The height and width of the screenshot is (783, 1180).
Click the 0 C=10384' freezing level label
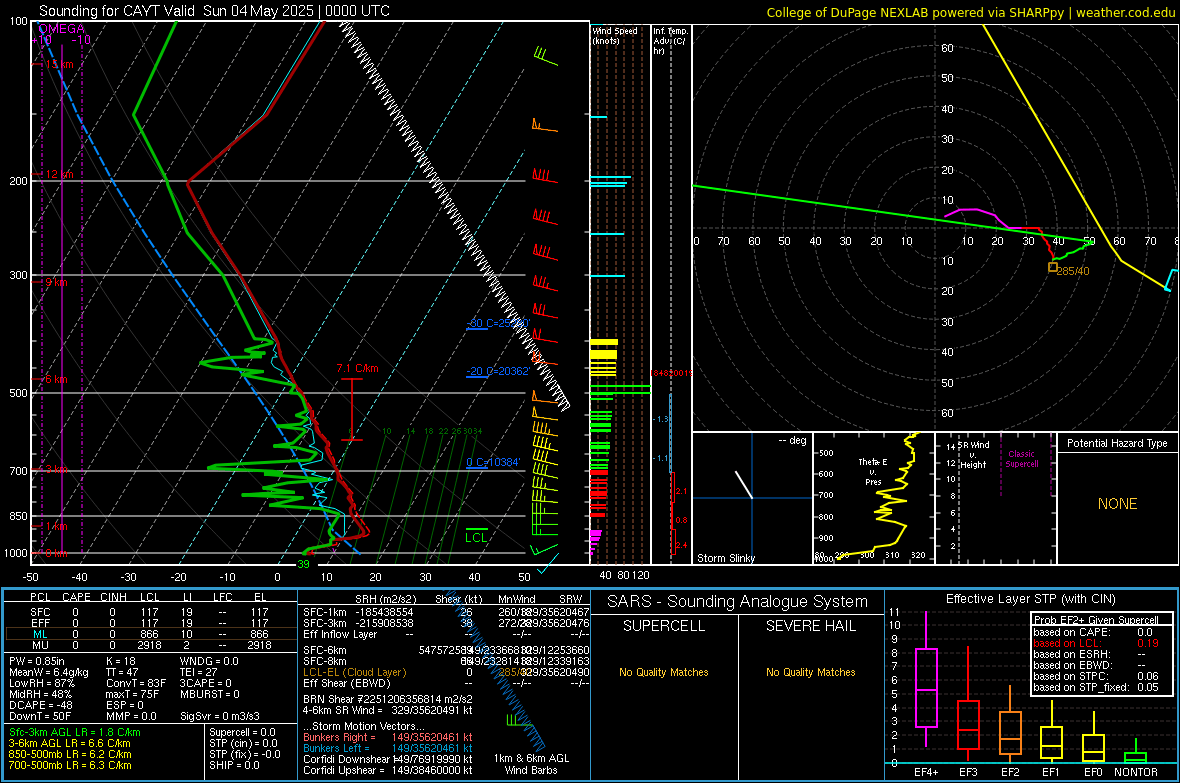[x=493, y=462]
